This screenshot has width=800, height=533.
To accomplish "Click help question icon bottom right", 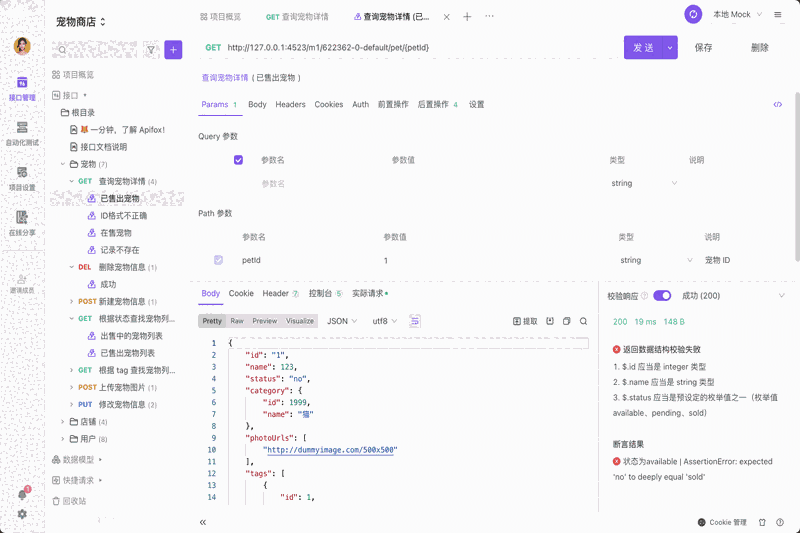I will click(x=780, y=522).
